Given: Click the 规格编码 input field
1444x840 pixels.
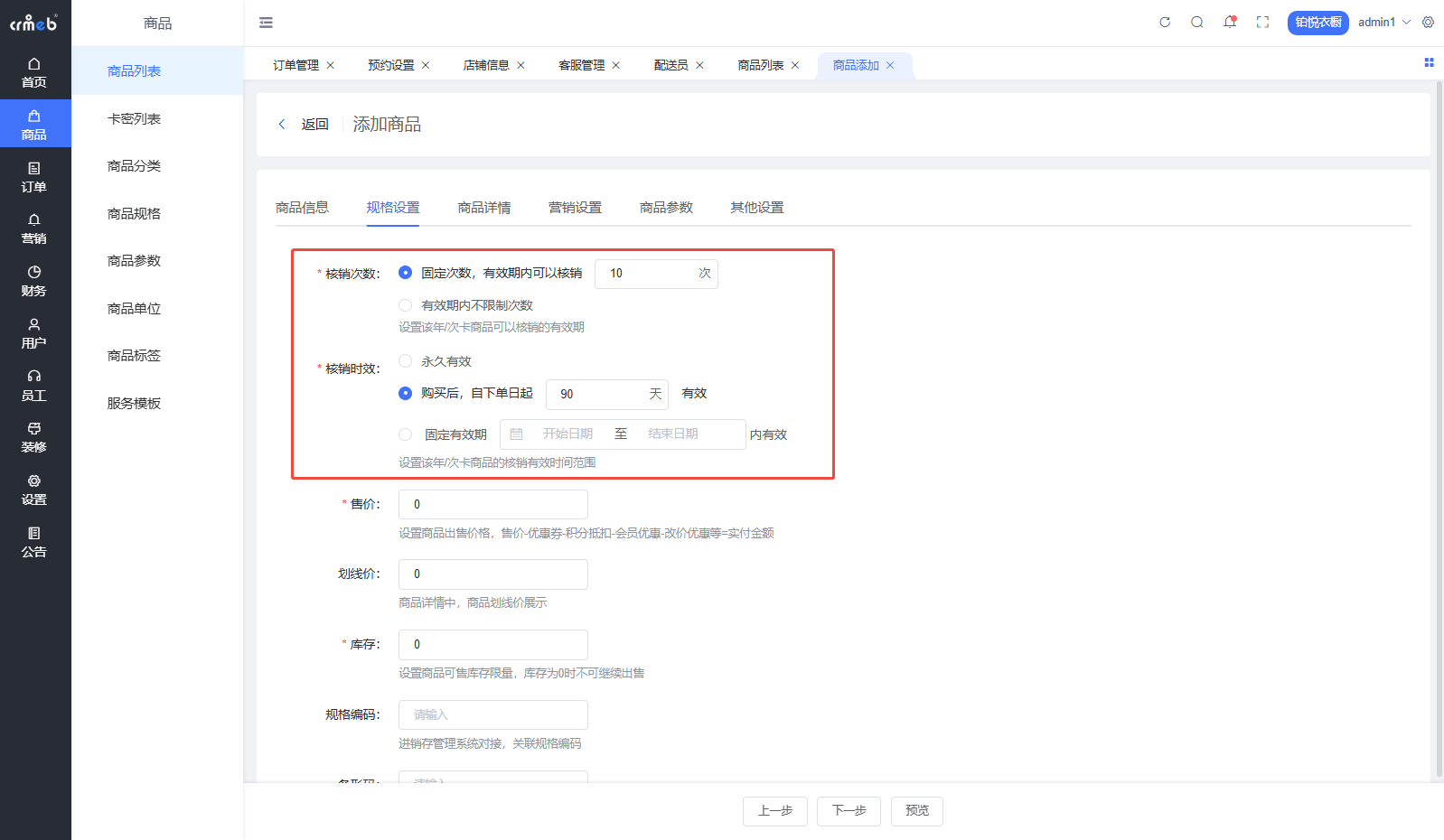Looking at the screenshot, I should coord(493,715).
